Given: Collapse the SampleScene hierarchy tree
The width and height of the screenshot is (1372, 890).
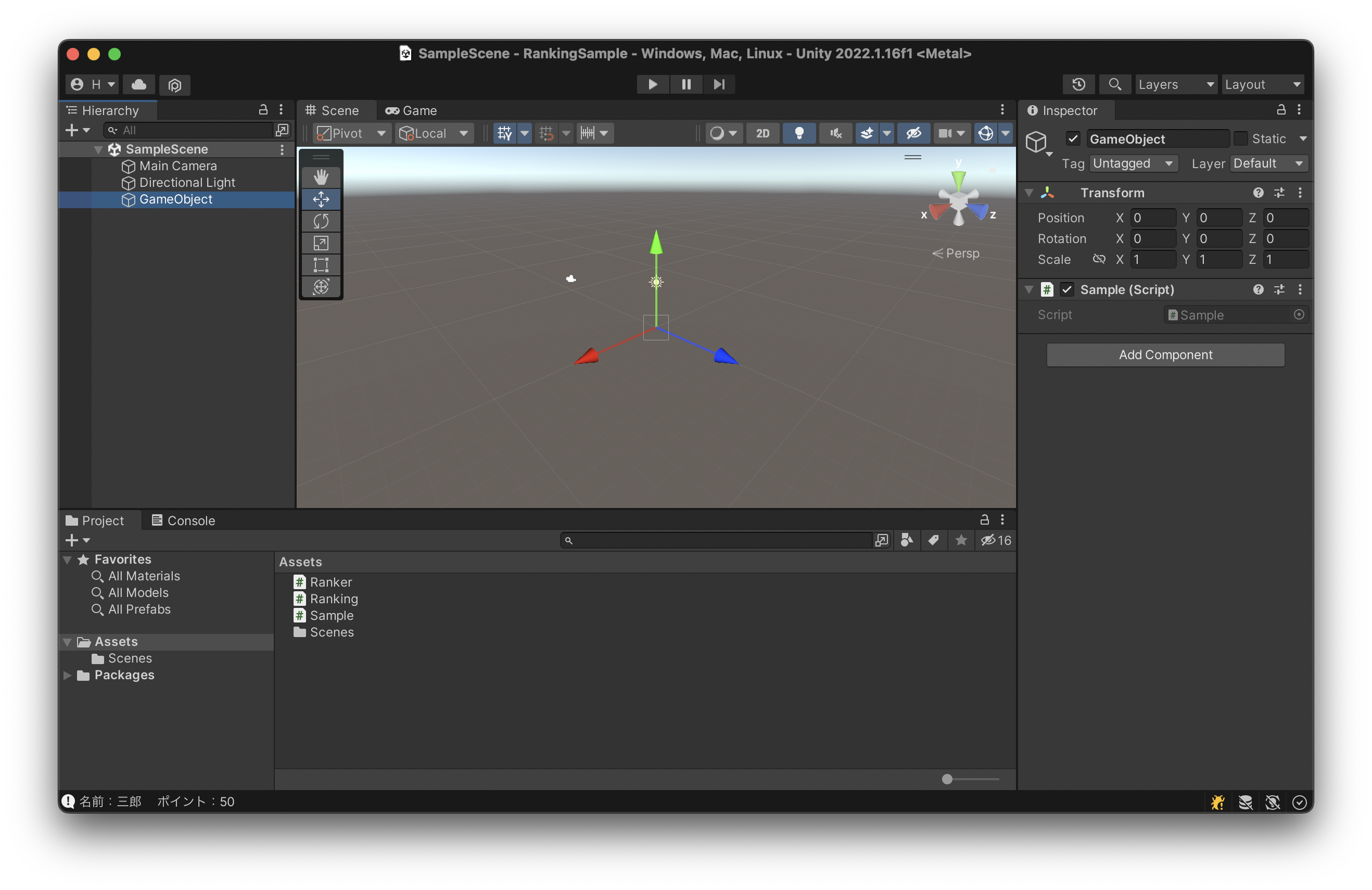Looking at the screenshot, I should (x=98, y=149).
